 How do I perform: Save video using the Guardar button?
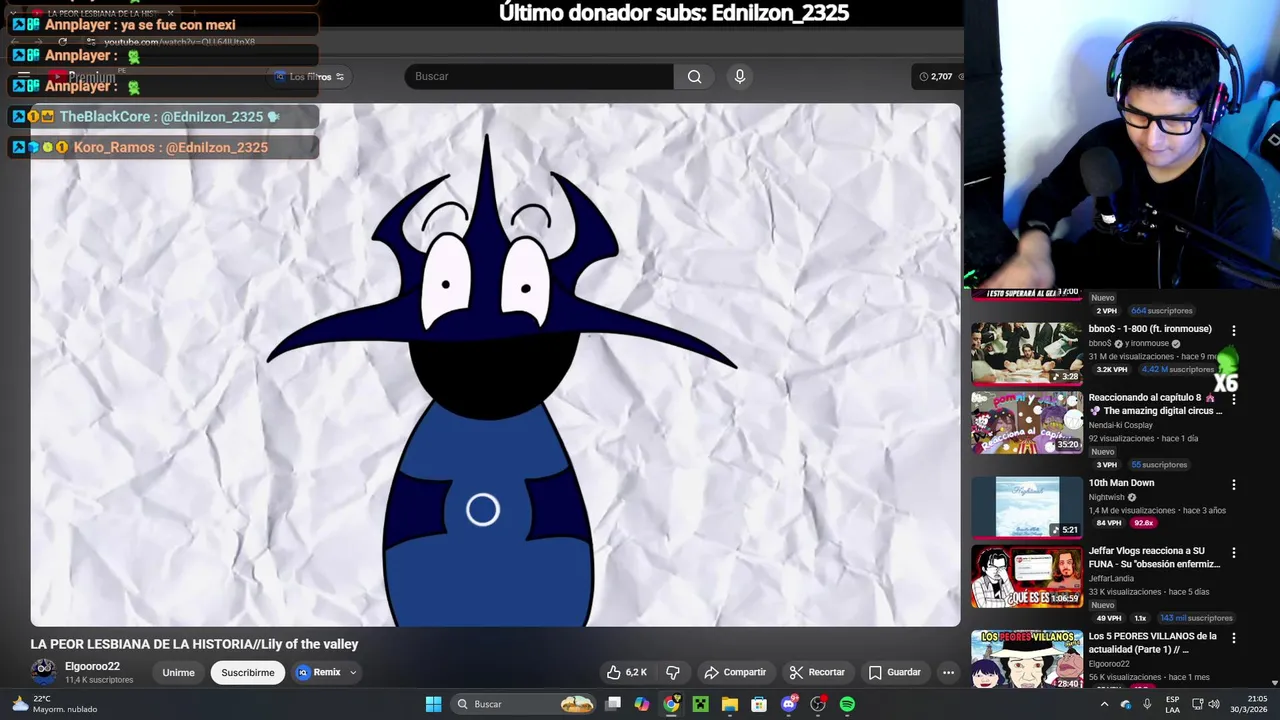pos(895,672)
